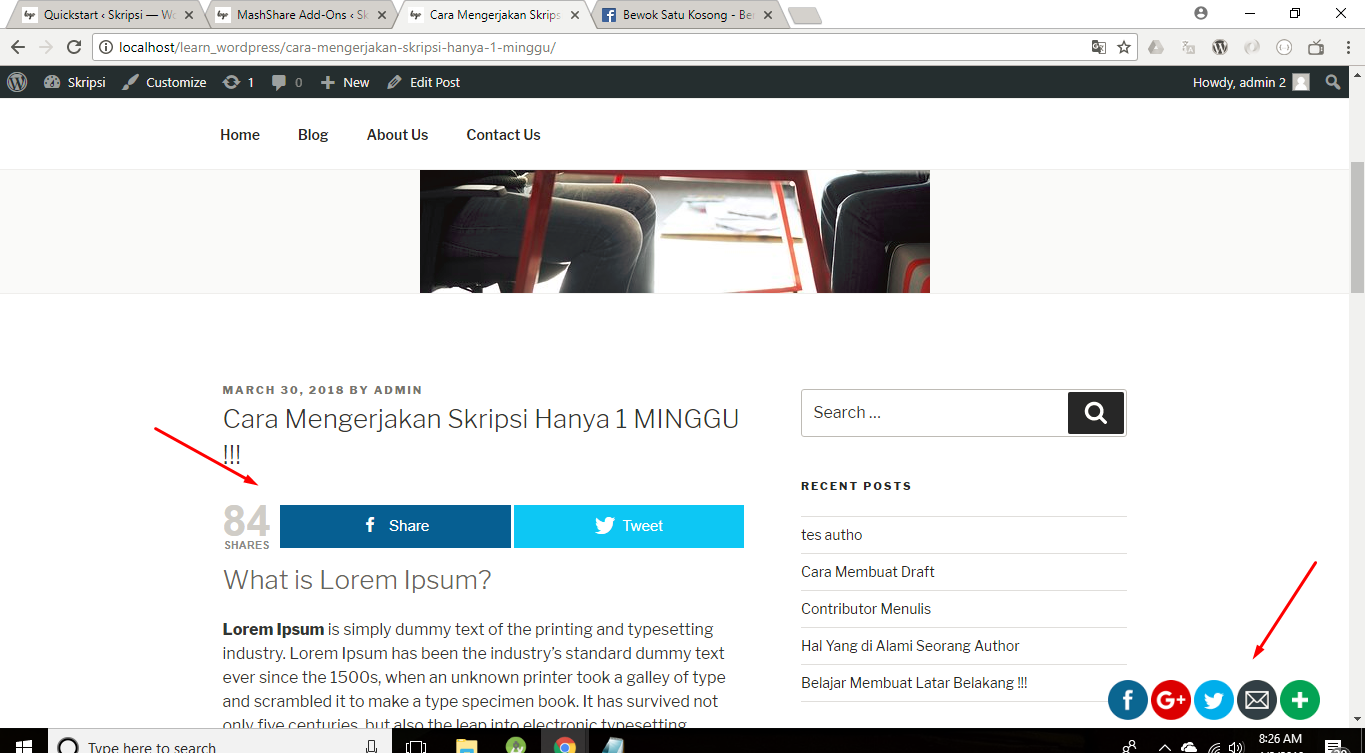
Task: Show hidden icons in the system tray
Action: pos(1163,746)
